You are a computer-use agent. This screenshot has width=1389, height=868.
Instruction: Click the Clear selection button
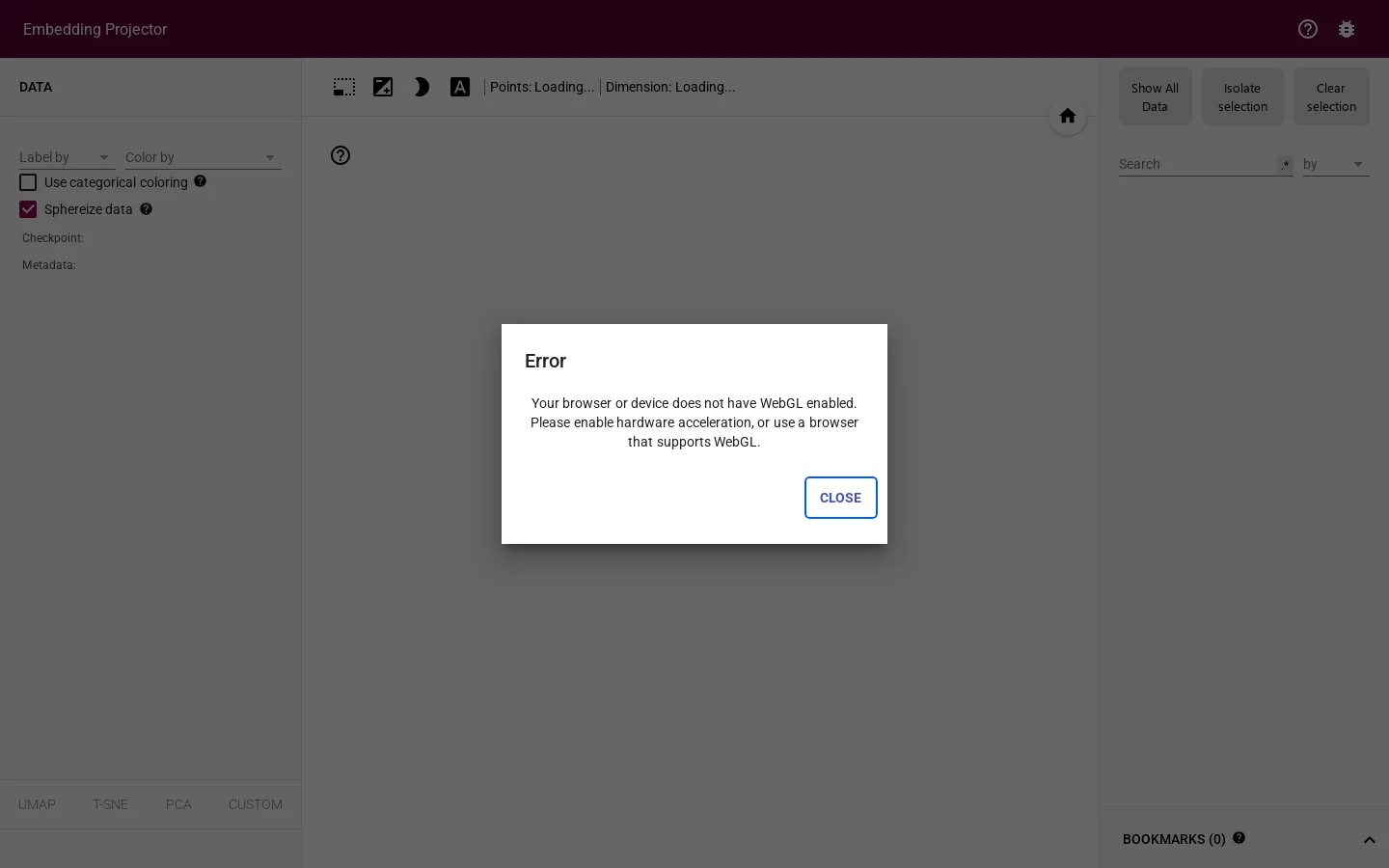point(1331,96)
